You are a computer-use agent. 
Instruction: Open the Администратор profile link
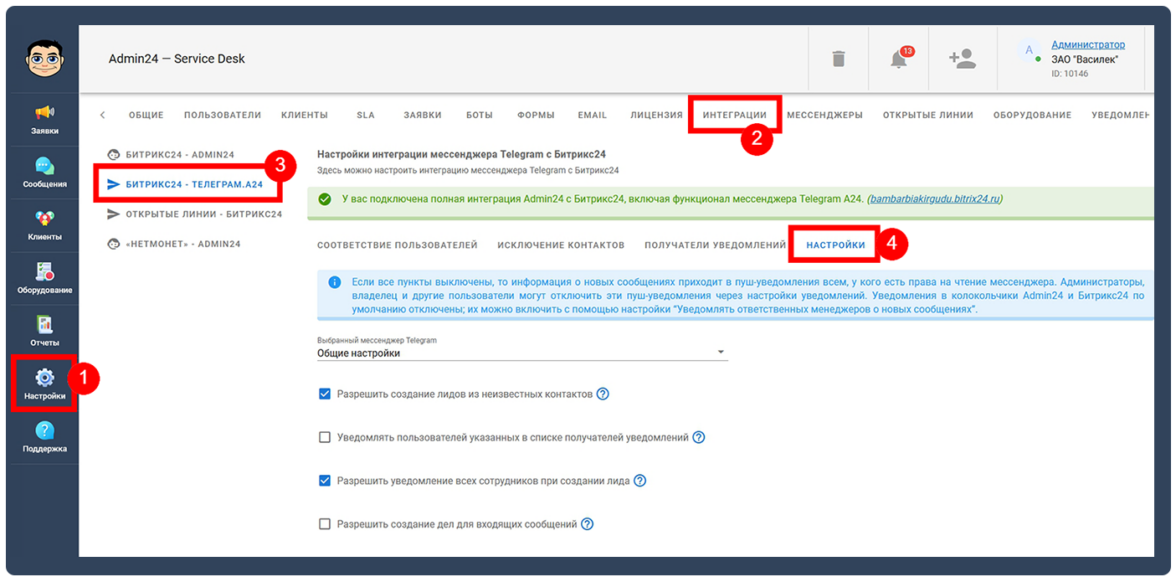point(1088,45)
